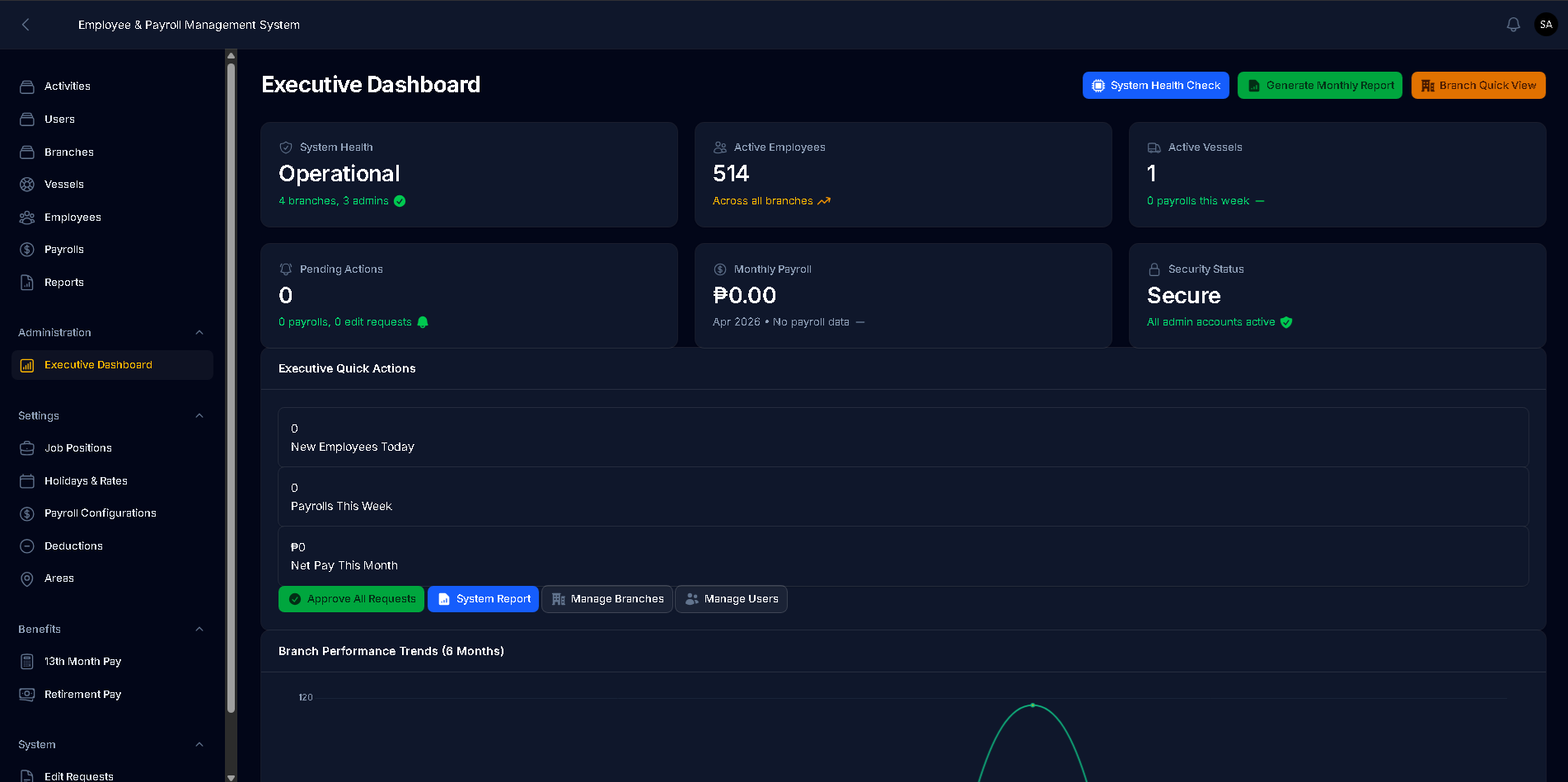The width and height of the screenshot is (1568, 782).
Task: Collapse the Settings section
Action: (x=199, y=416)
